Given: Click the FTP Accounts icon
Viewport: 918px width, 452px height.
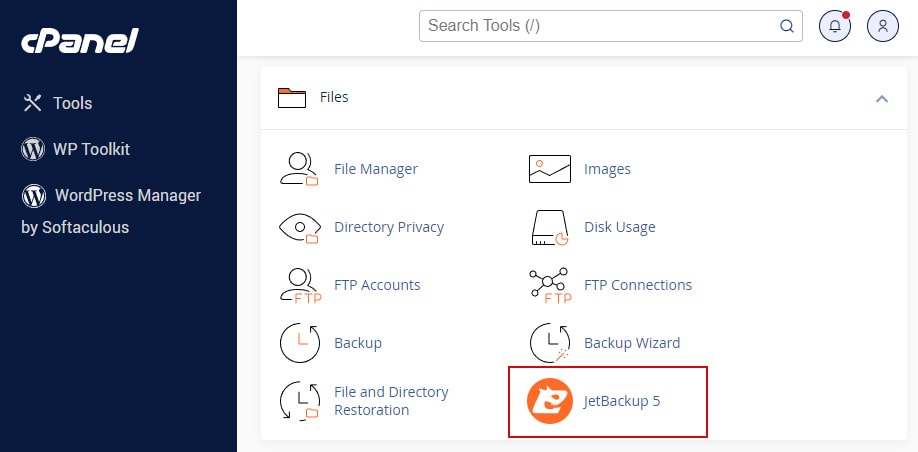Looking at the screenshot, I should pyautogui.click(x=300, y=285).
